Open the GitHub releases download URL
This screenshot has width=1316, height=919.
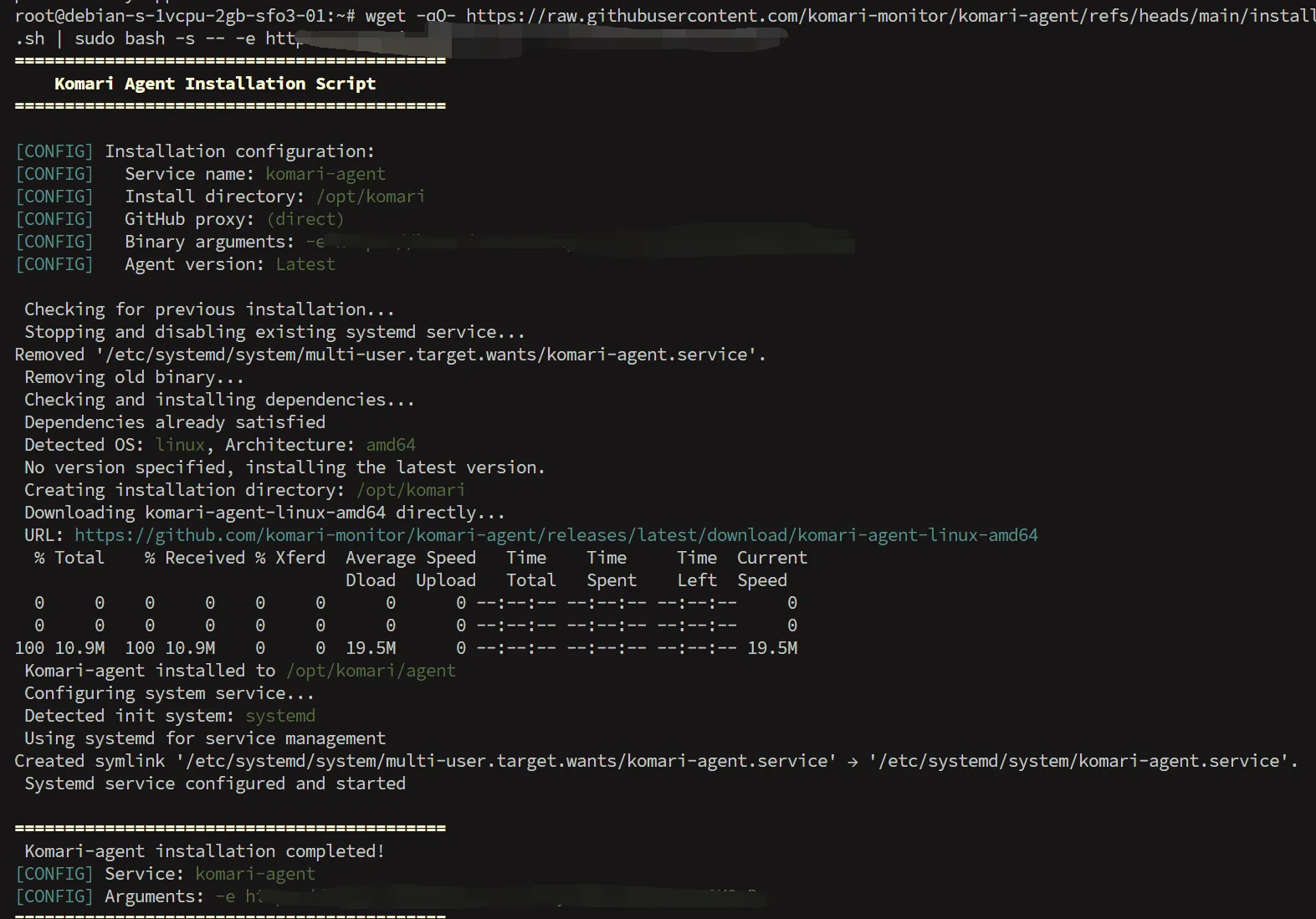pos(556,535)
